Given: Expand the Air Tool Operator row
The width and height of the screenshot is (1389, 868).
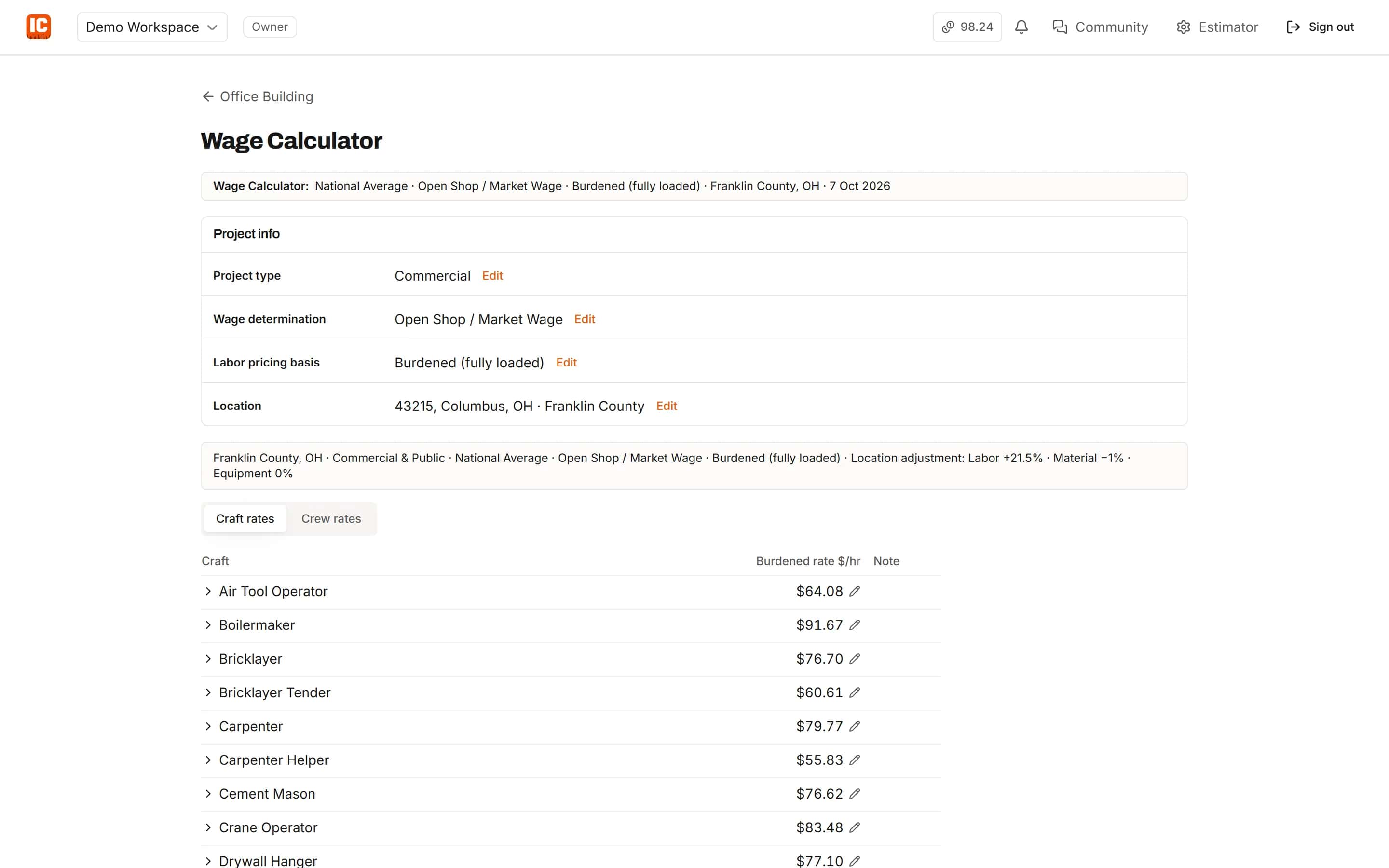Looking at the screenshot, I should (208, 591).
